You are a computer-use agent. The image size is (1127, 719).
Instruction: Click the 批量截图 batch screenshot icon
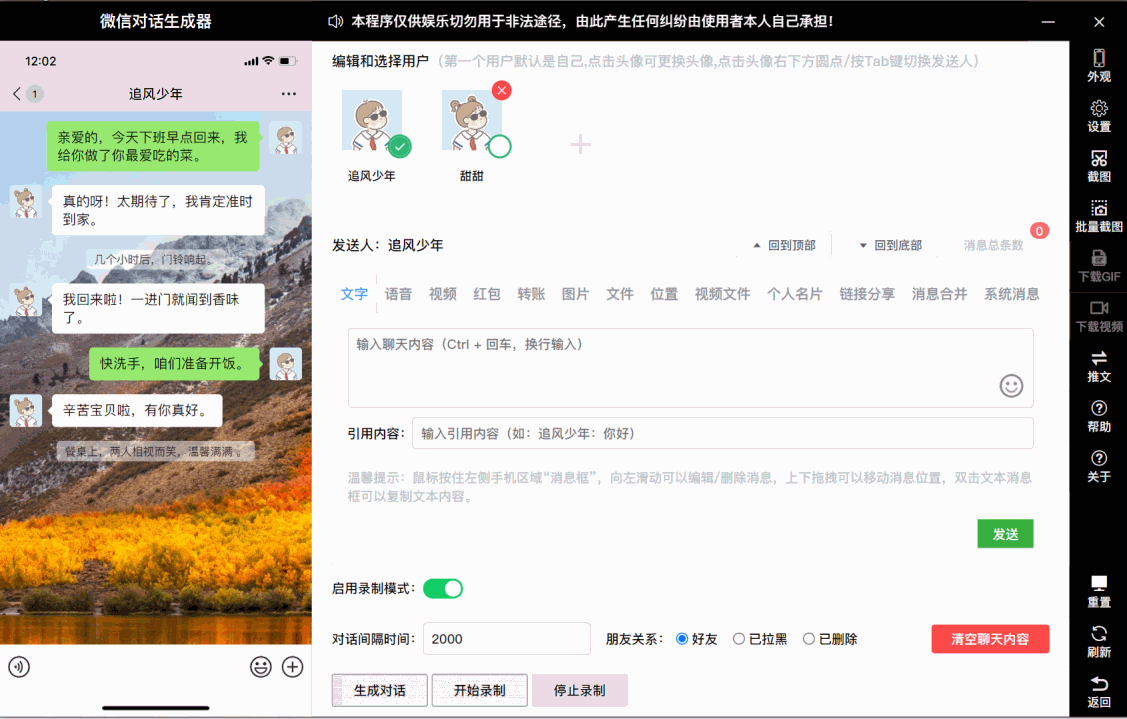click(1098, 209)
